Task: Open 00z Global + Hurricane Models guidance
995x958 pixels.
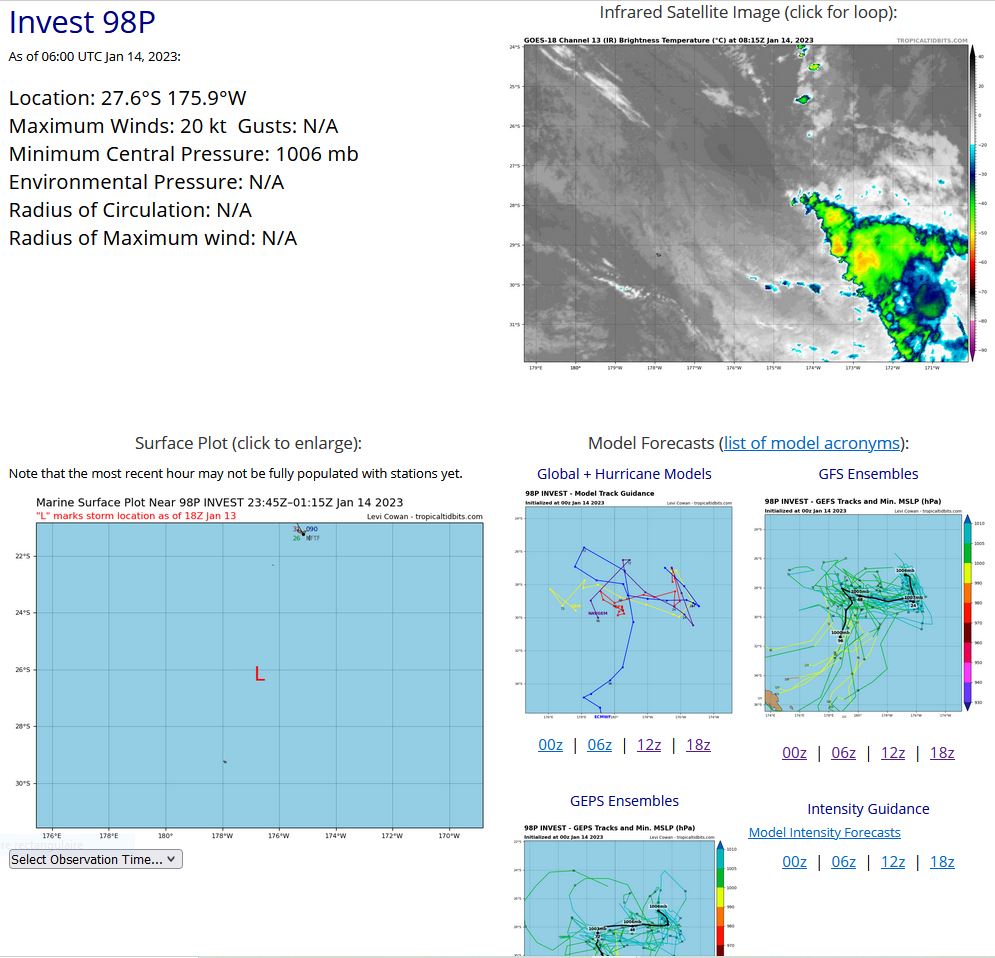Action: 550,744
